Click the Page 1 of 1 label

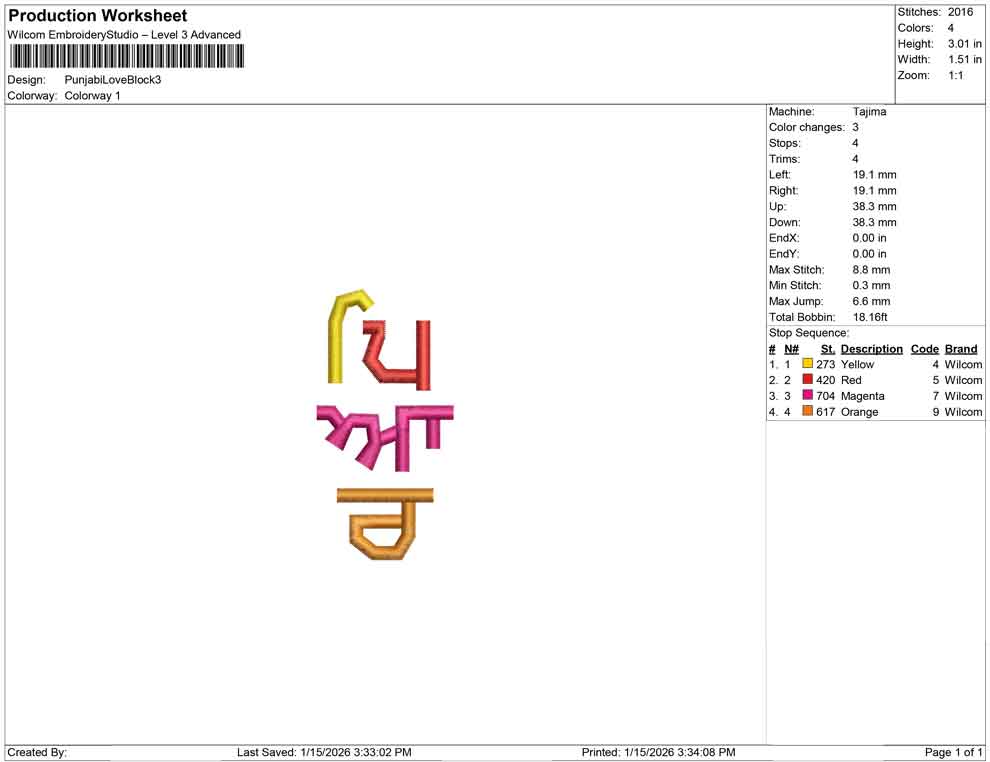click(951, 752)
